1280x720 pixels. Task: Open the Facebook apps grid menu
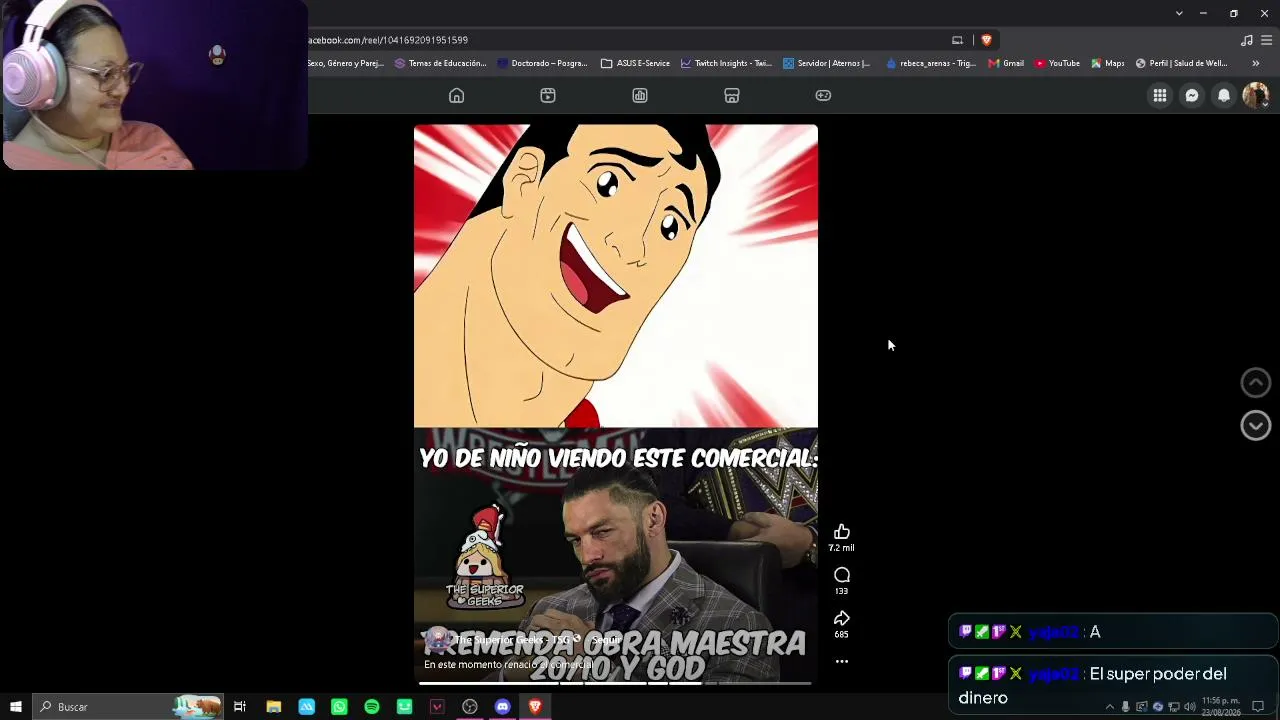pos(1160,95)
